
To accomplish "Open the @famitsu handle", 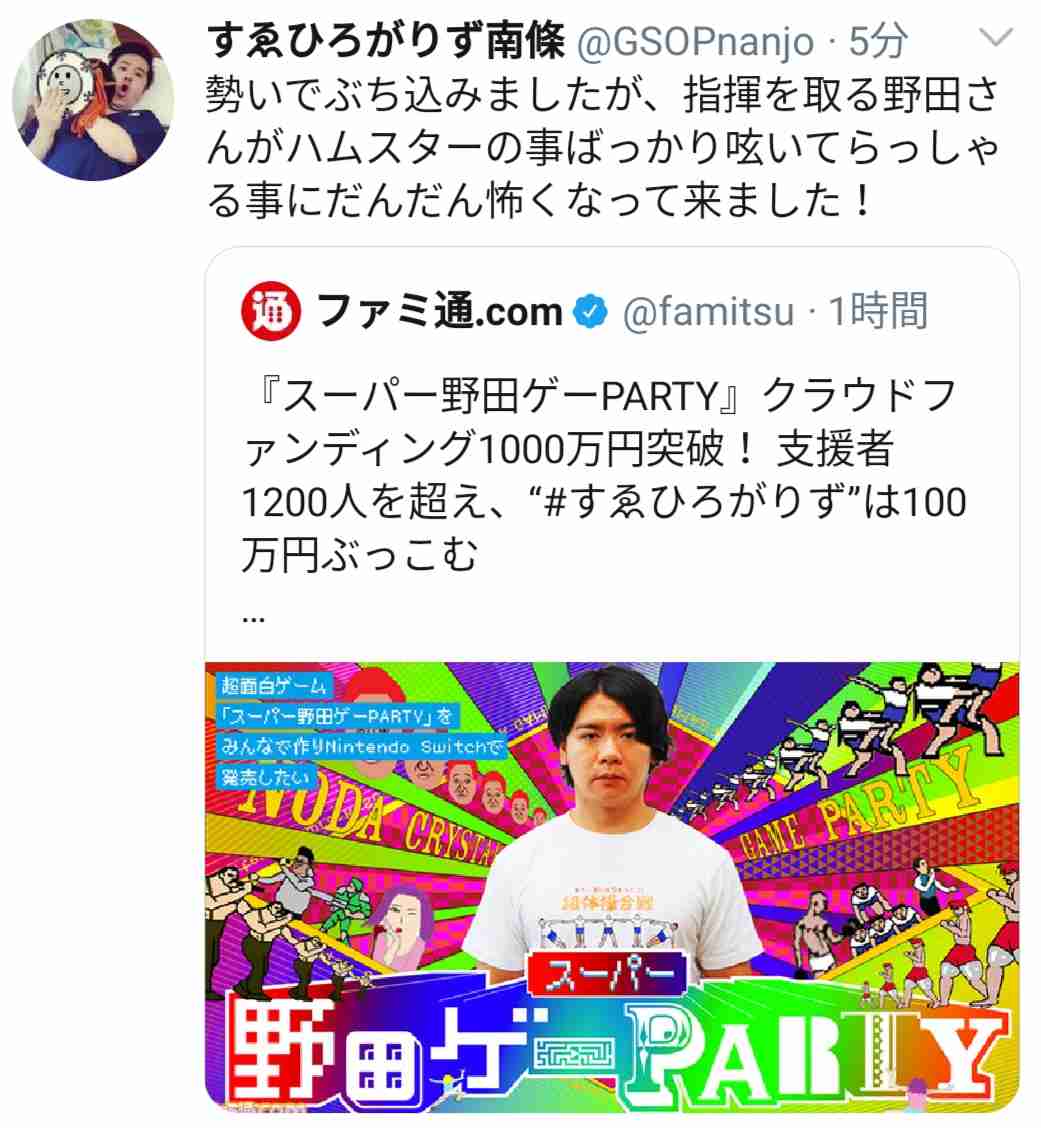I will point(708,312).
